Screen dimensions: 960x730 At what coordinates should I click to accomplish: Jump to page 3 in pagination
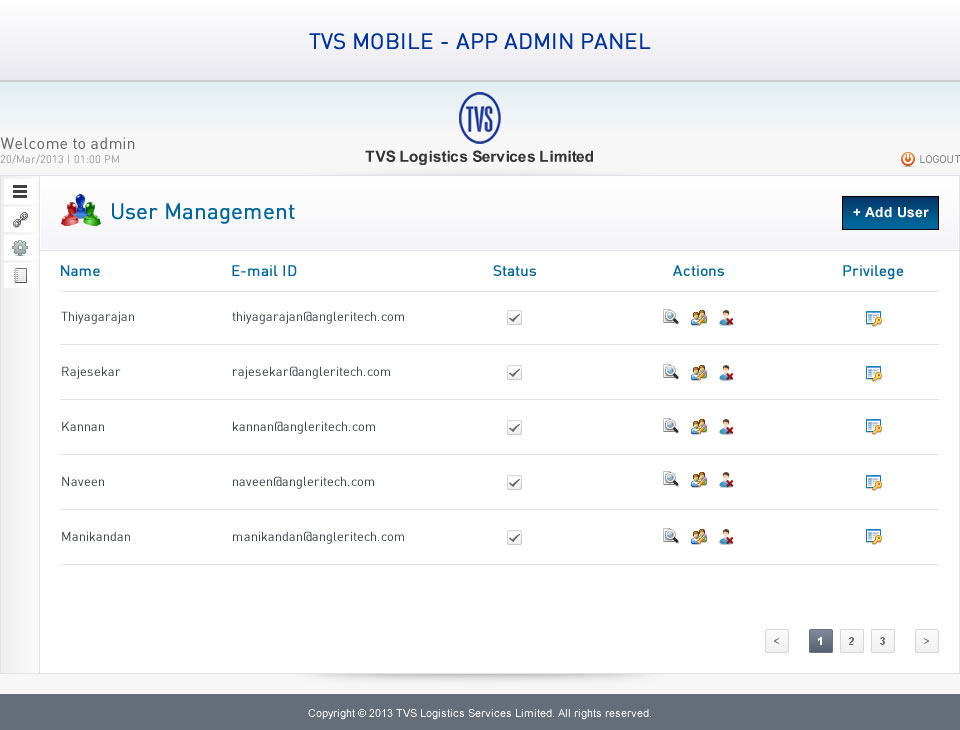pos(882,641)
